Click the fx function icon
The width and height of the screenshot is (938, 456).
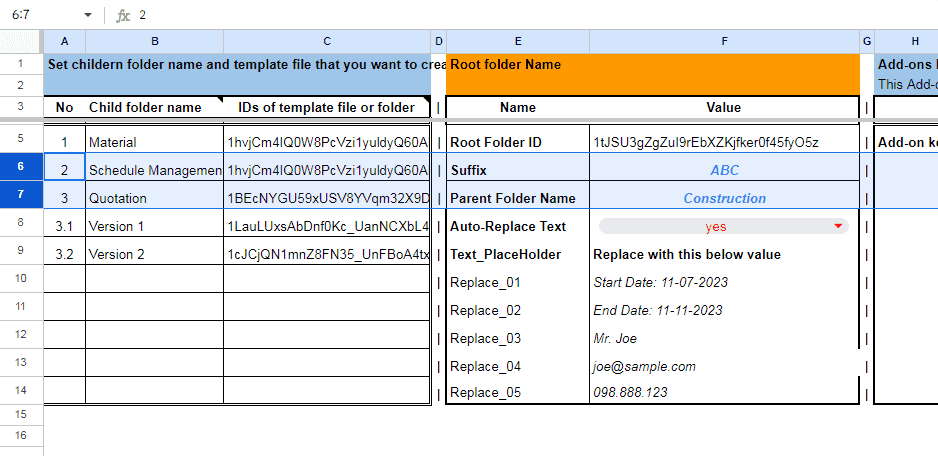(123, 16)
